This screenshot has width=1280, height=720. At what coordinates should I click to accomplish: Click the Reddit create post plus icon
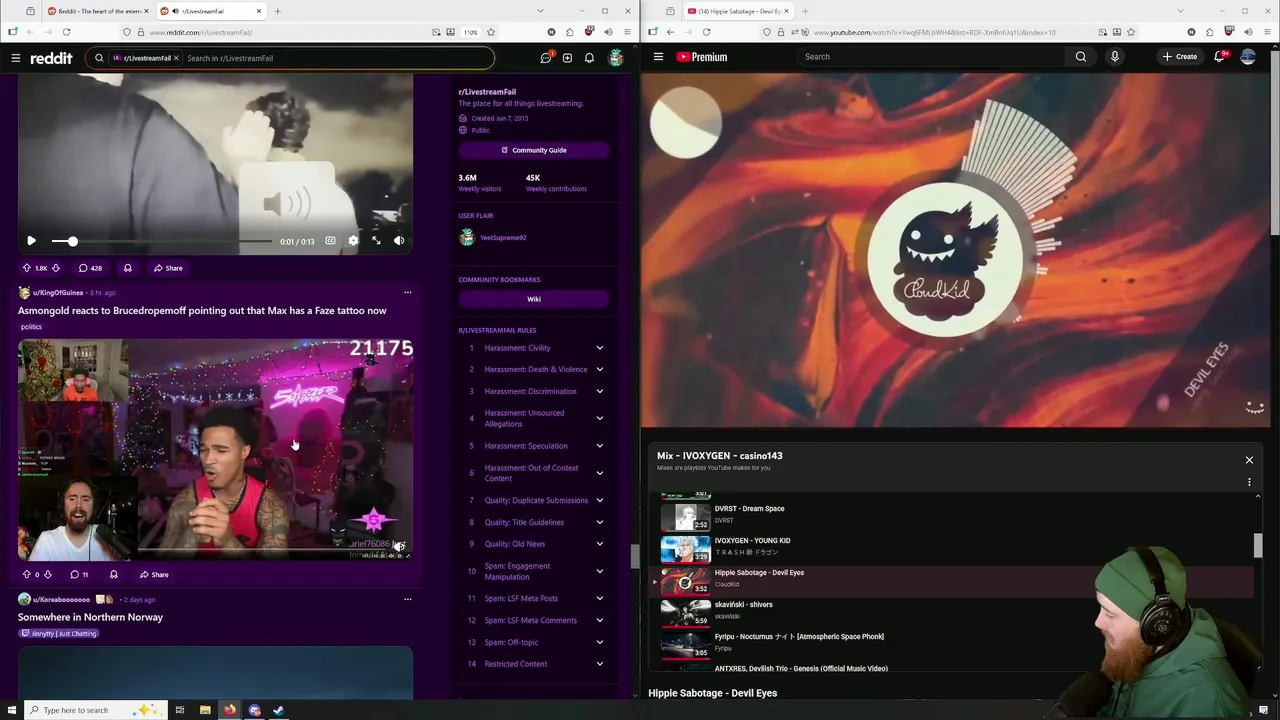[x=567, y=58]
